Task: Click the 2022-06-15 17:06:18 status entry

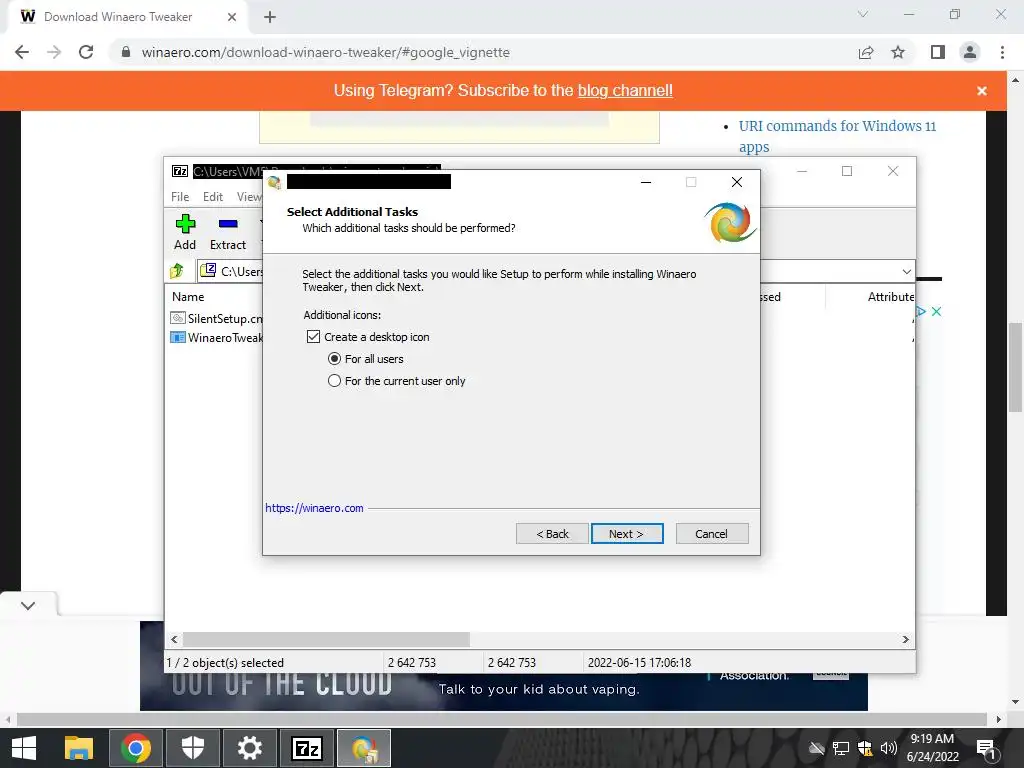Action: pyautogui.click(x=639, y=663)
